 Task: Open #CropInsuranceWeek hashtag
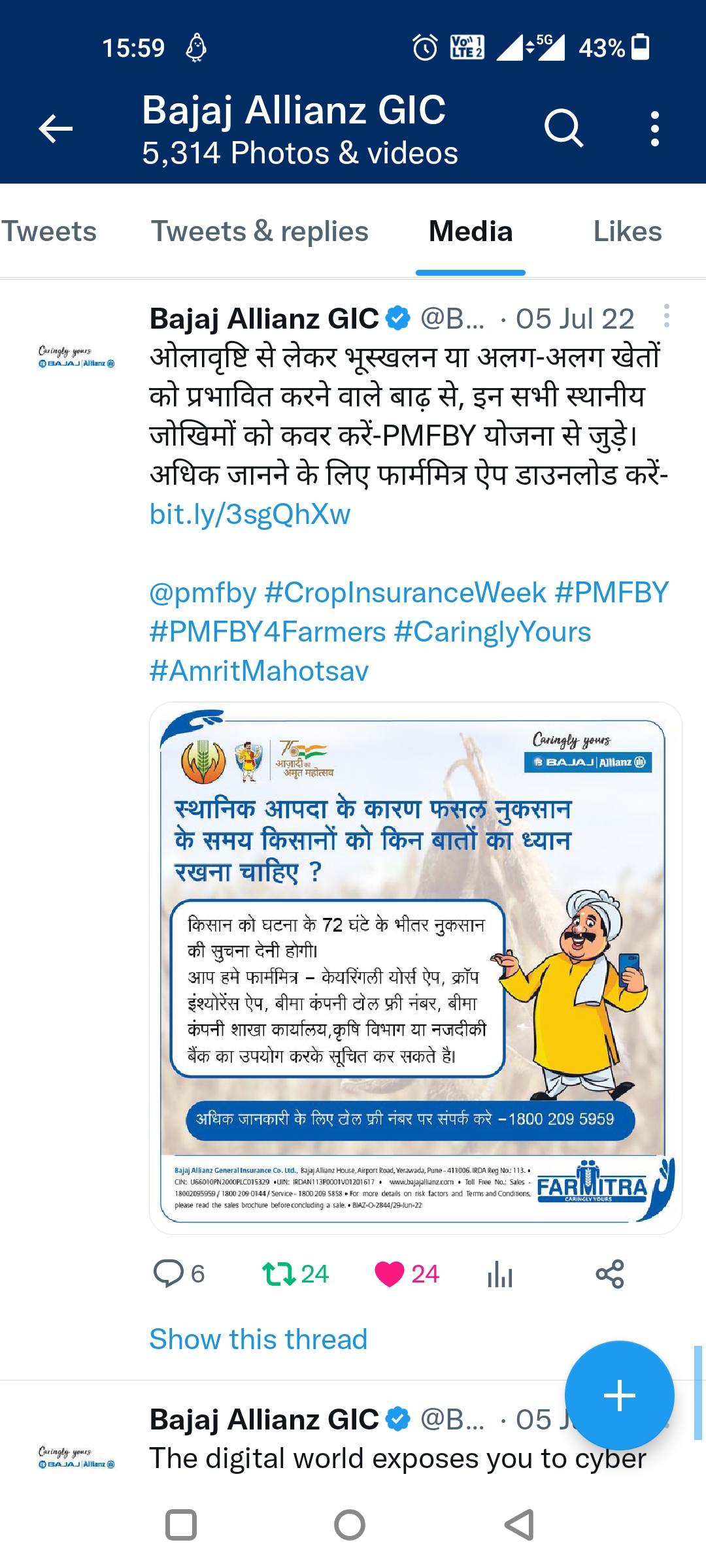(405, 593)
